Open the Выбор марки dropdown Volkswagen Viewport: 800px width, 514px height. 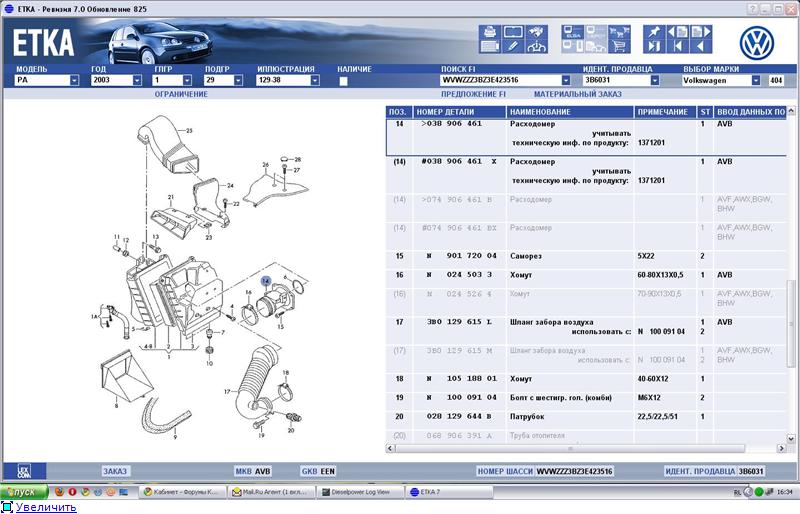756,80
